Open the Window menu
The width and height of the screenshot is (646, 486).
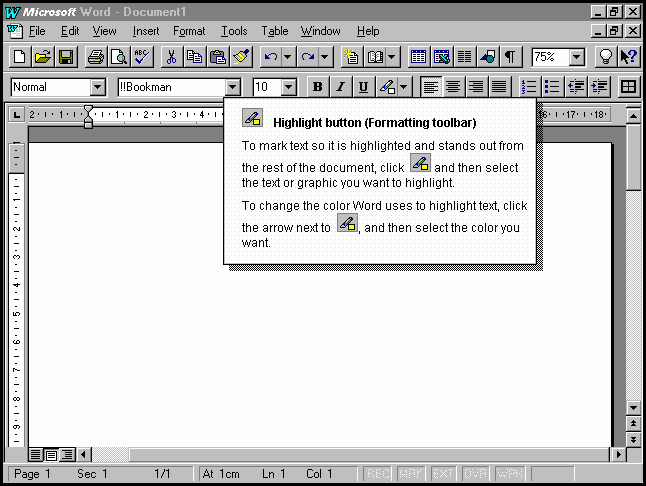pos(321,31)
